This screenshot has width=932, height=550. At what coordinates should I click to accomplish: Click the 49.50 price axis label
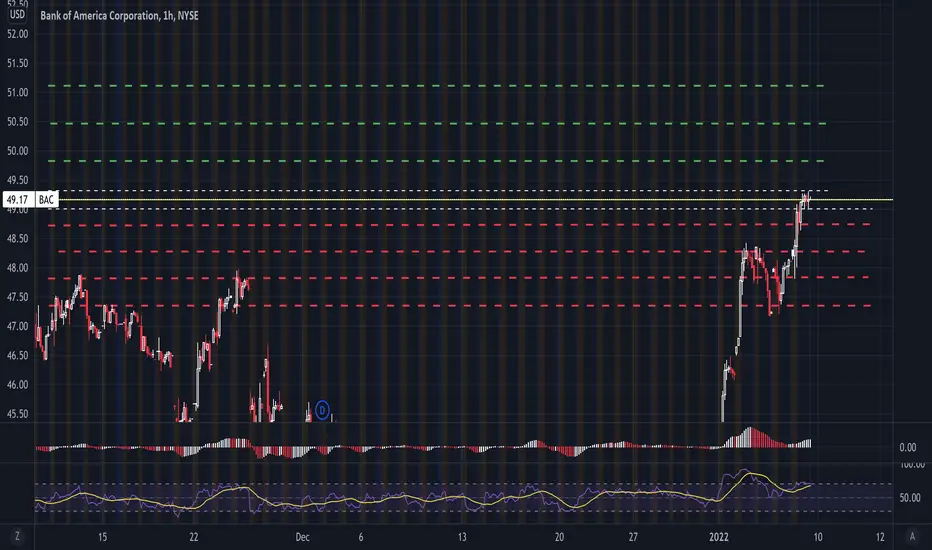17,180
